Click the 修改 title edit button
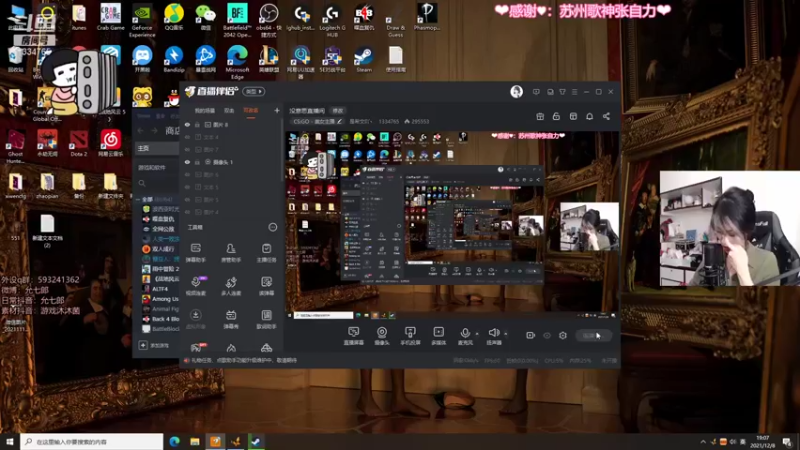The image size is (800, 450). (x=338, y=110)
